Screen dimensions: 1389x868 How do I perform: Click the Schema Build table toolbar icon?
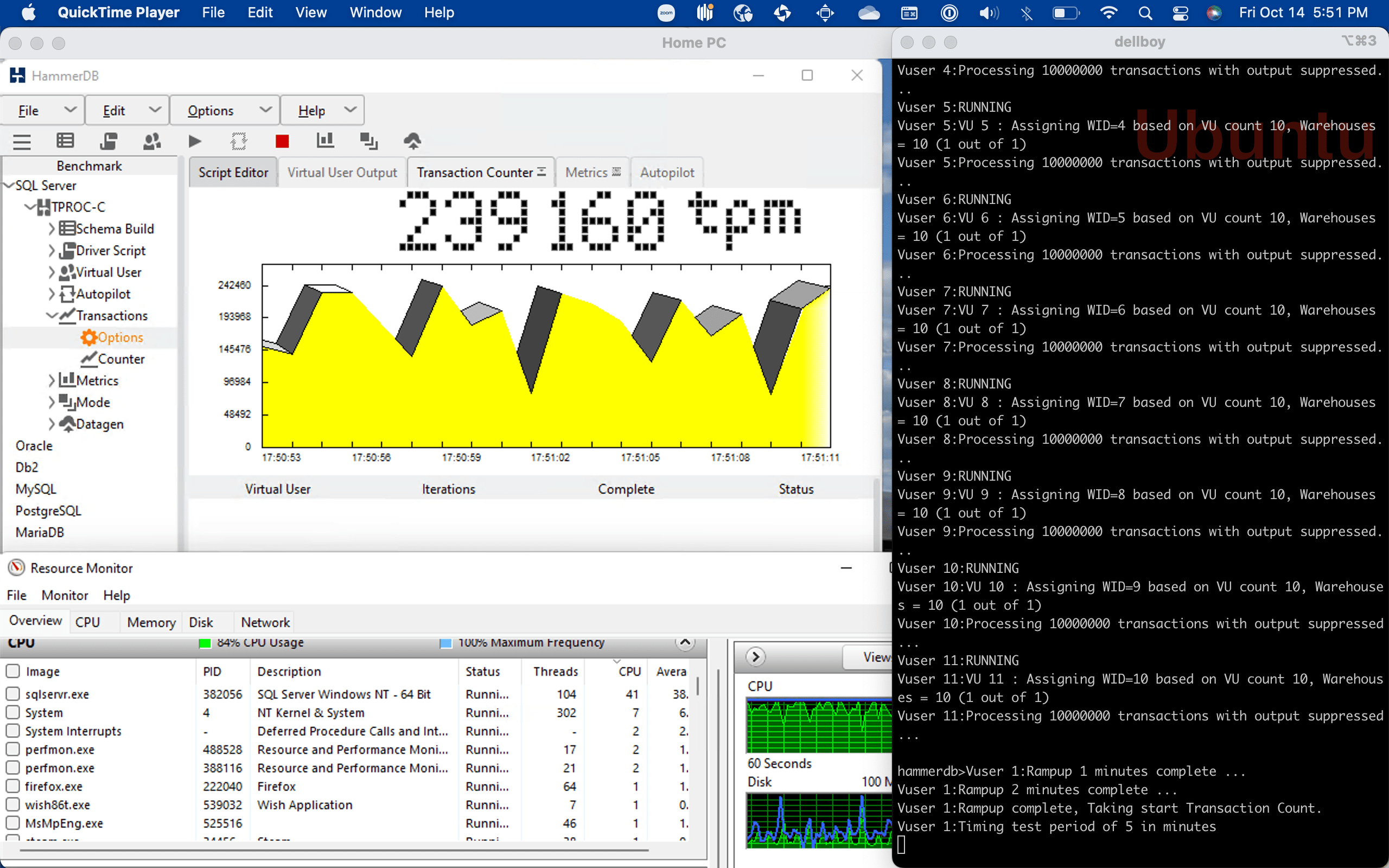[x=65, y=141]
